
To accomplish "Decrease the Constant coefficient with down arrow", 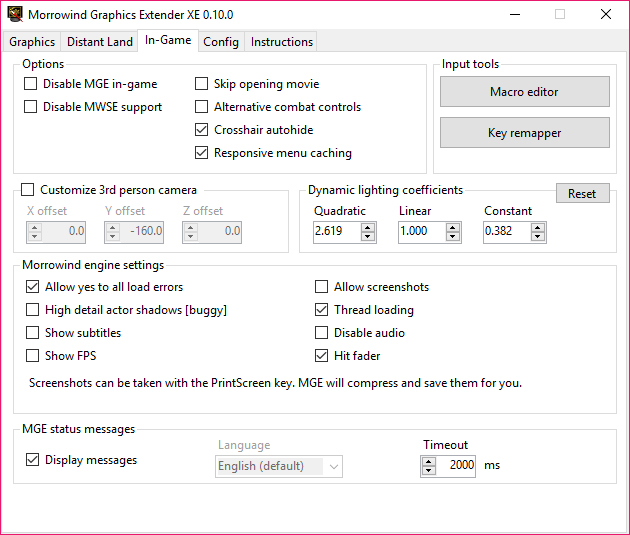I will [x=538, y=237].
